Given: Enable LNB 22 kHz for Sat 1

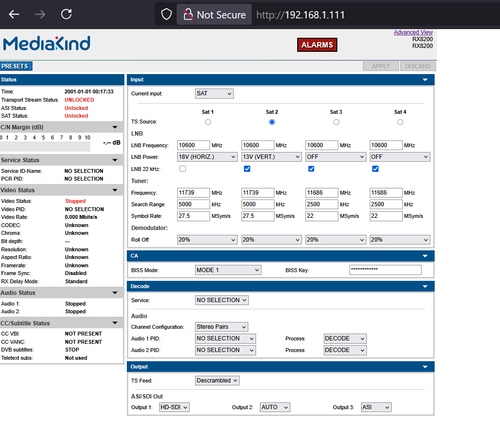Looking at the screenshot, I should click(x=183, y=169).
